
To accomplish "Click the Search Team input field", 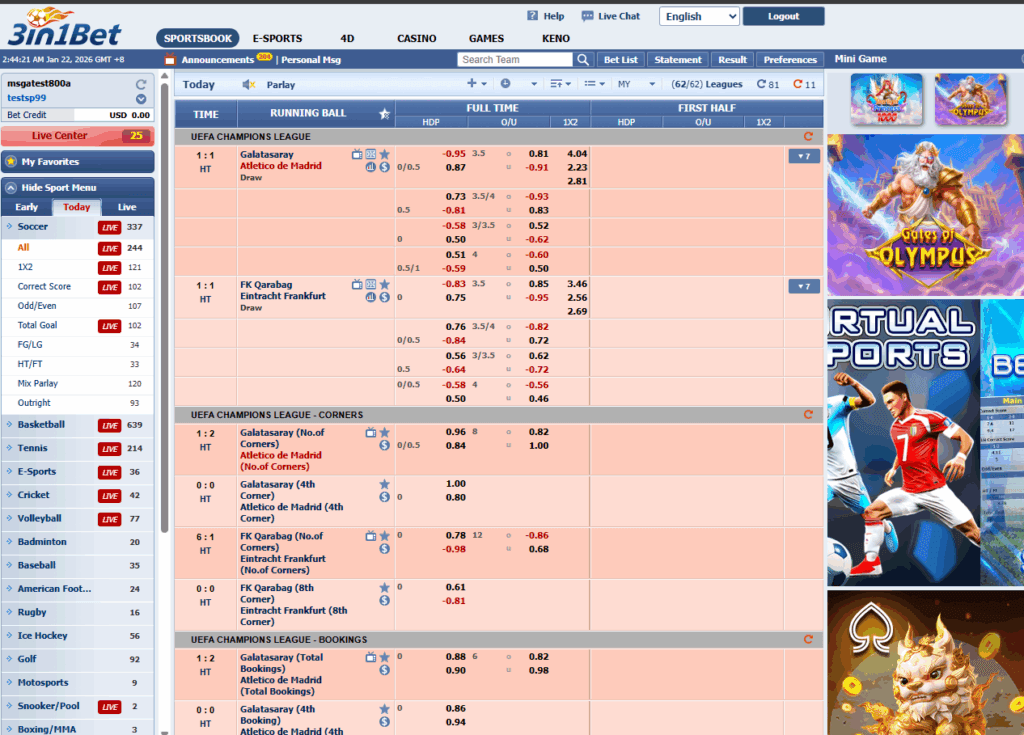I will coord(514,60).
